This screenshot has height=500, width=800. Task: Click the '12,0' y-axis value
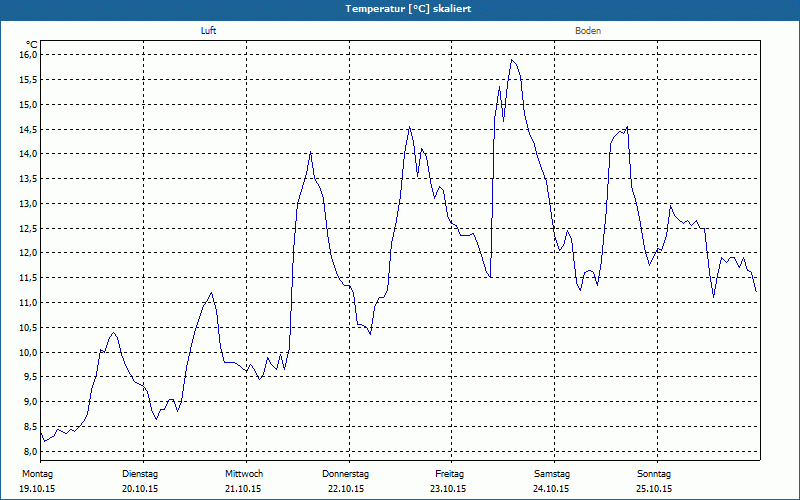(29, 253)
